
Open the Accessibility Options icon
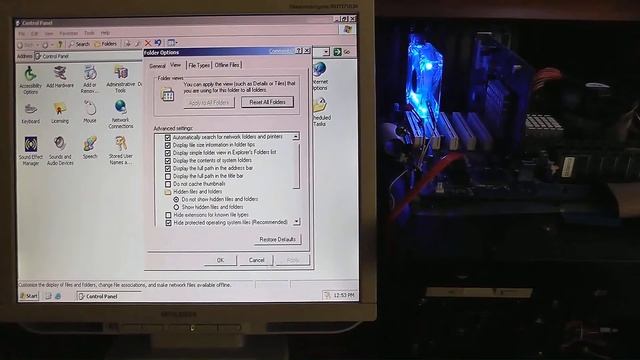point(30,80)
